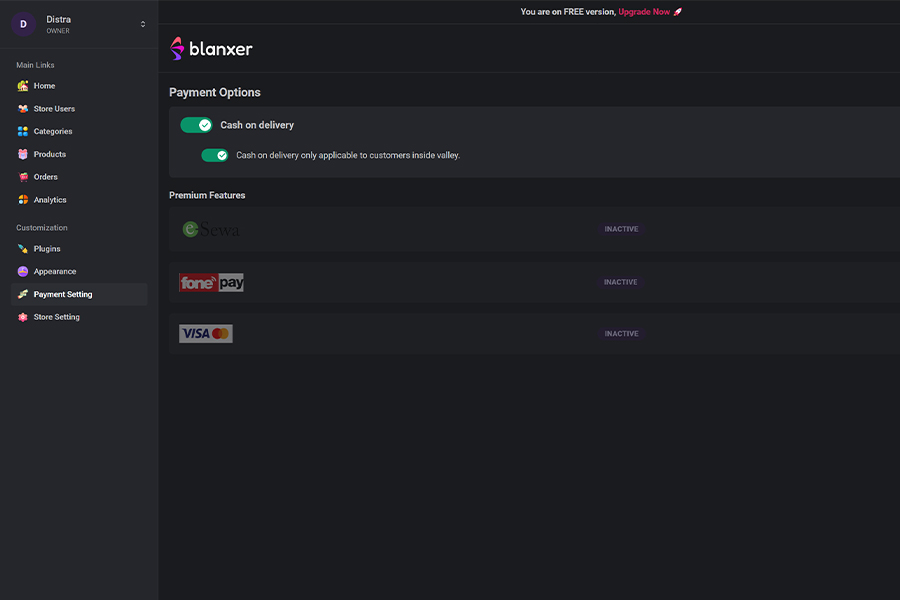Click the Orders icon in sidebar
The image size is (900, 600).
23,177
